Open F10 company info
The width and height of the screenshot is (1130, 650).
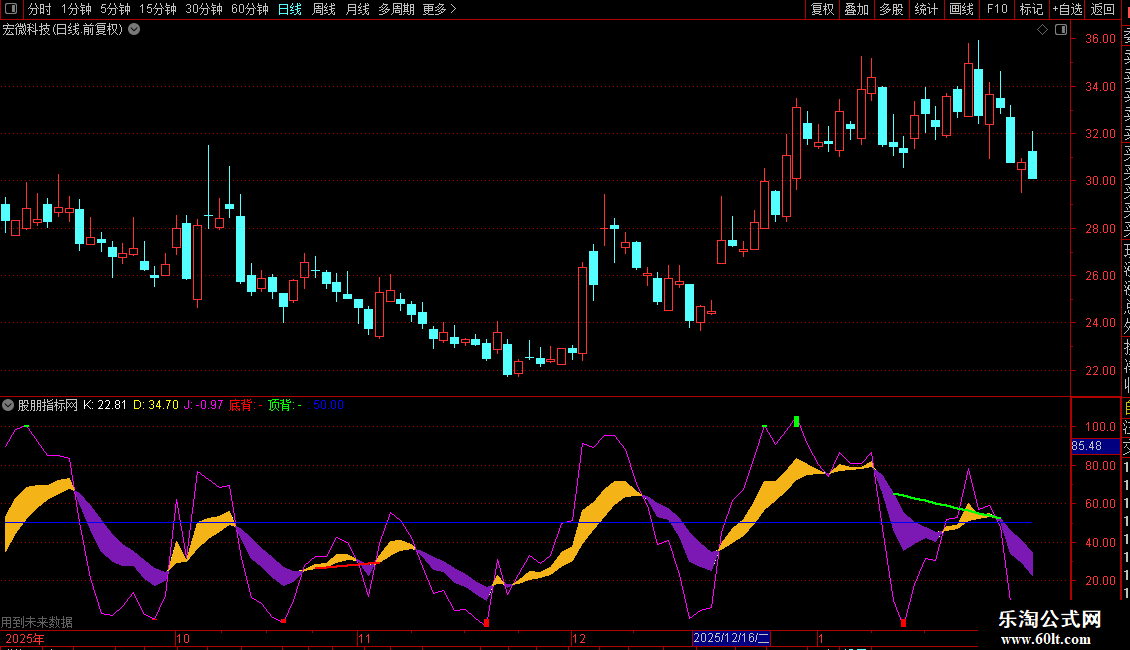coord(997,9)
